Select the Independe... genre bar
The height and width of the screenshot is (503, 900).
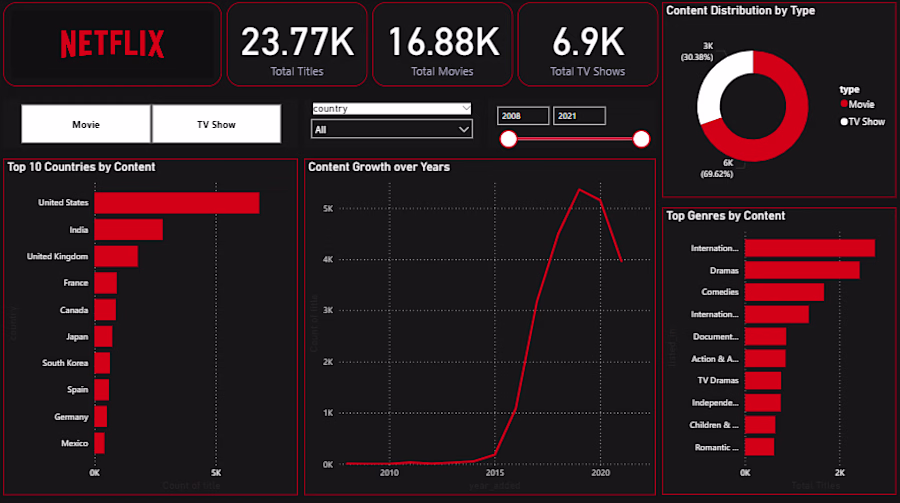click(x=763, y=403)
